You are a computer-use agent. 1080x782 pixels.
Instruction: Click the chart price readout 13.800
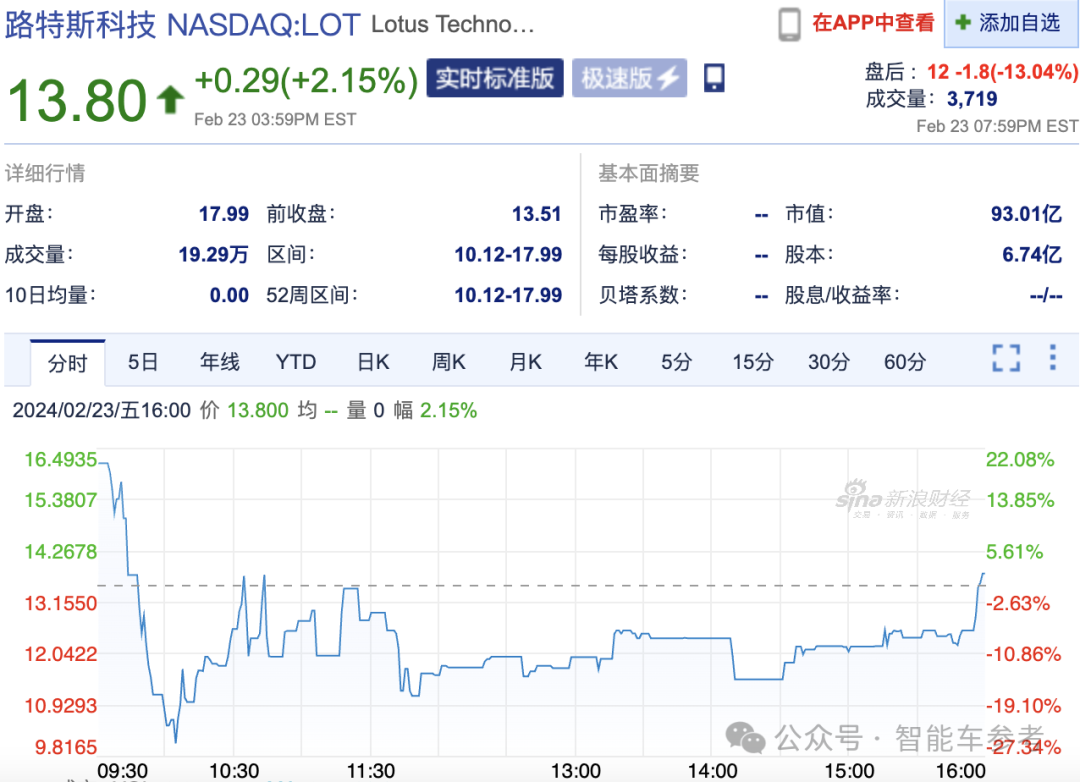tap(258, 411)
